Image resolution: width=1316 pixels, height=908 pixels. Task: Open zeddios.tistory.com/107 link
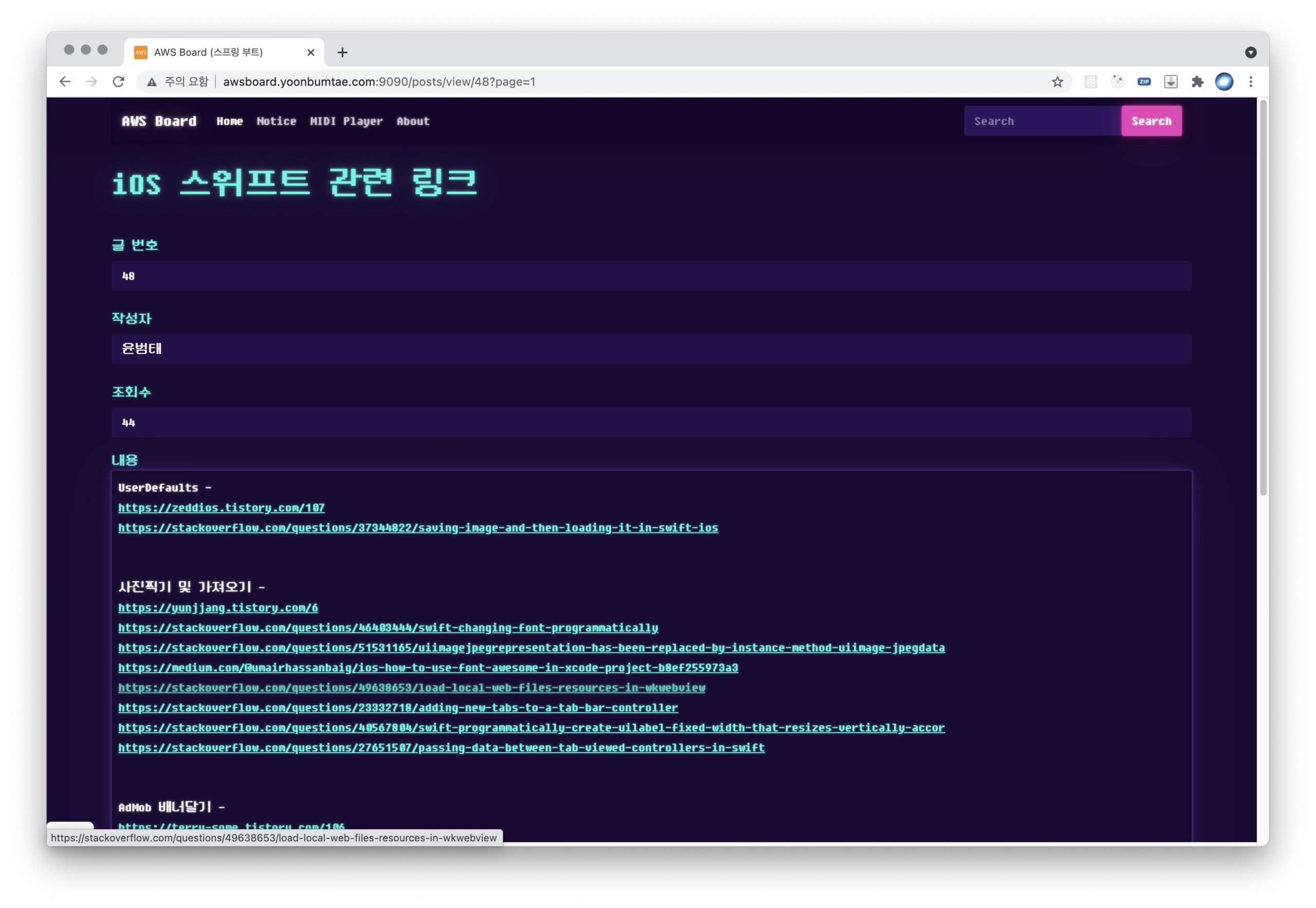(222, 508)
